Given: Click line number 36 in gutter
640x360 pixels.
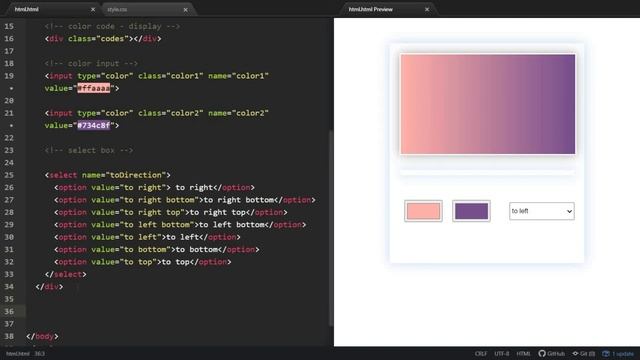Looking at the screenshot, I should [9, 311].
